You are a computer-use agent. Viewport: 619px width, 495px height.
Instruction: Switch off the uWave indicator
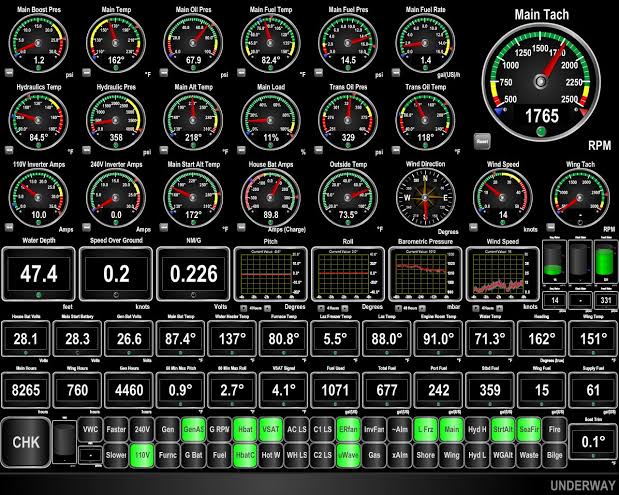348,455
